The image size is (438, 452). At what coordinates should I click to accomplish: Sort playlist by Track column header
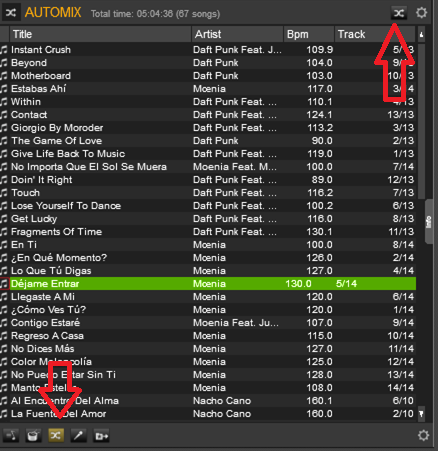coord(375,34)
